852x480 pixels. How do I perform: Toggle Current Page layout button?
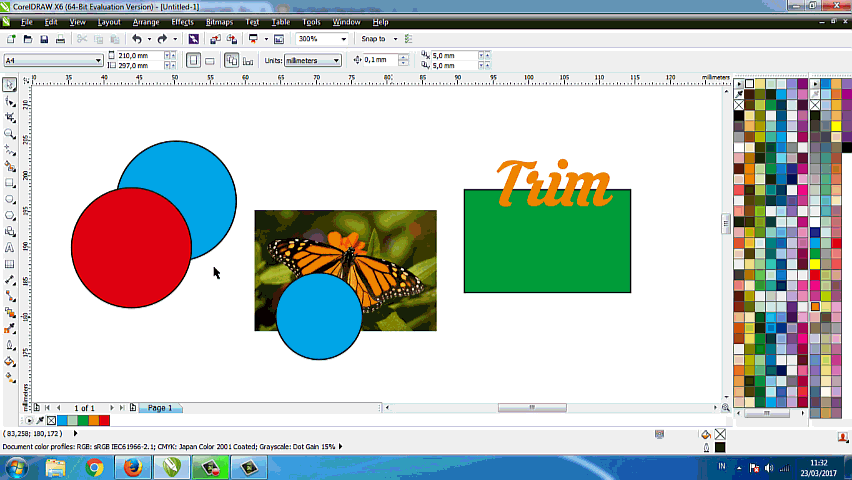pos(248,60)
